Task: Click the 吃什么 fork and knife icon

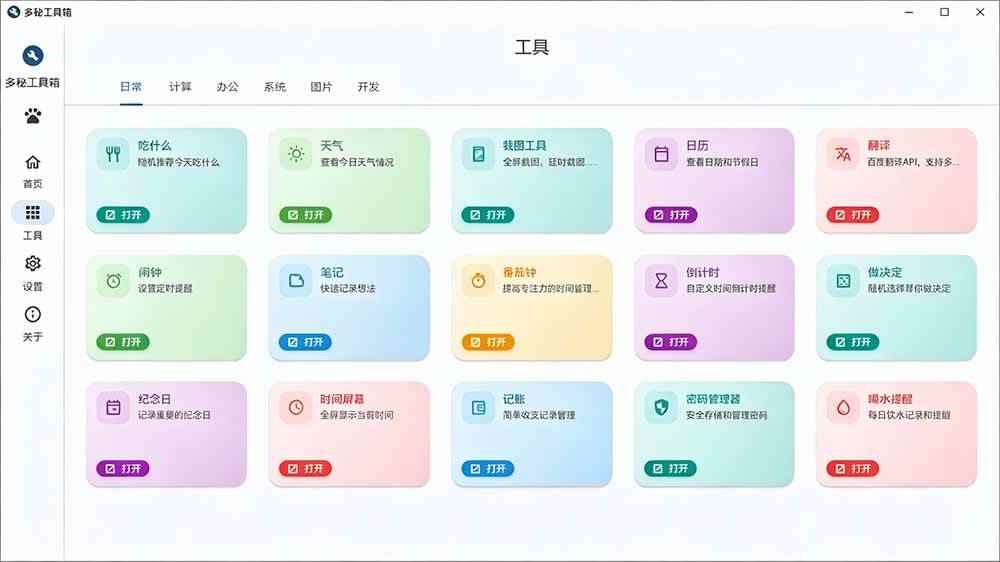Action: coord(114,154)
